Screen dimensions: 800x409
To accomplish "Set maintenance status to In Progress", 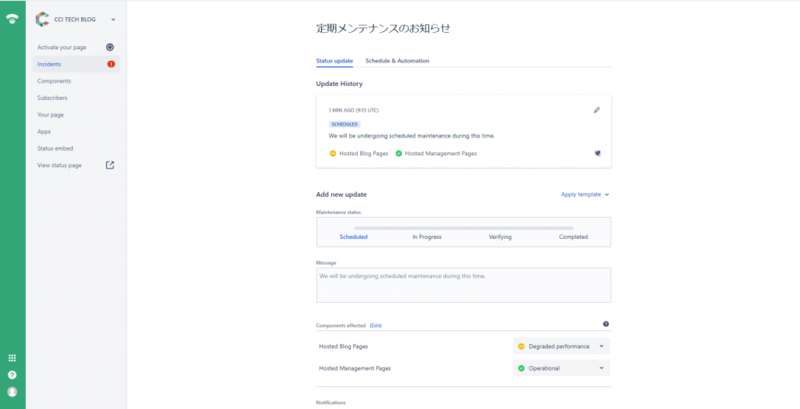I will coord(427,237).
